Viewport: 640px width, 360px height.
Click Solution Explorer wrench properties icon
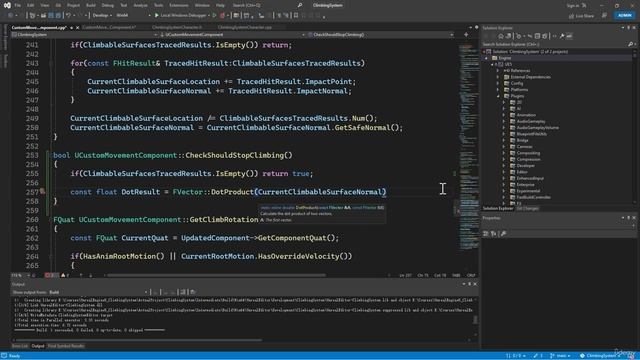pyautogui.click(x=562, y=36)
